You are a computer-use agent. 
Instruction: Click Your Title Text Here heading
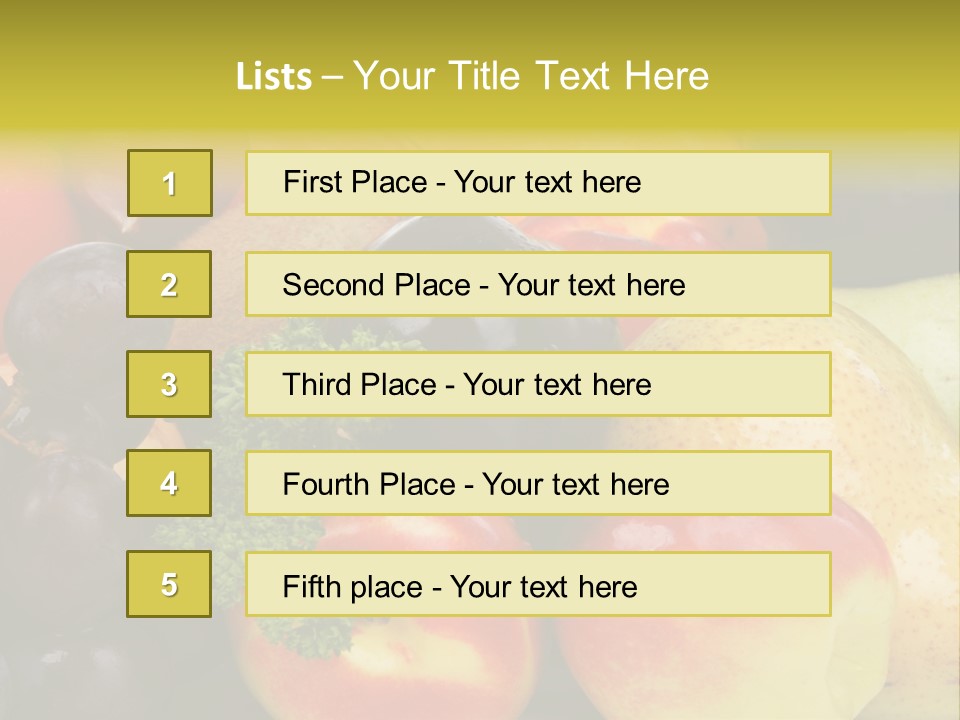[x=531, y=76]
